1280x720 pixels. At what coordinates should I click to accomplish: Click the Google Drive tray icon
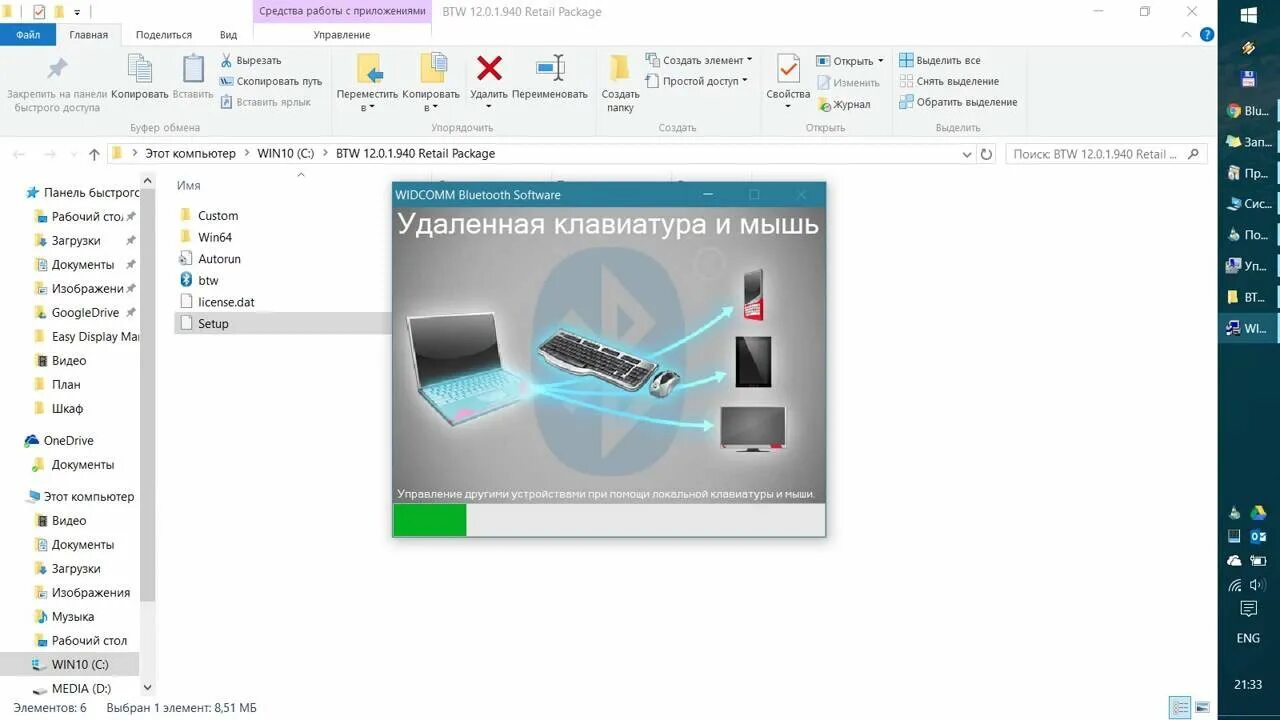(1258, 513)
